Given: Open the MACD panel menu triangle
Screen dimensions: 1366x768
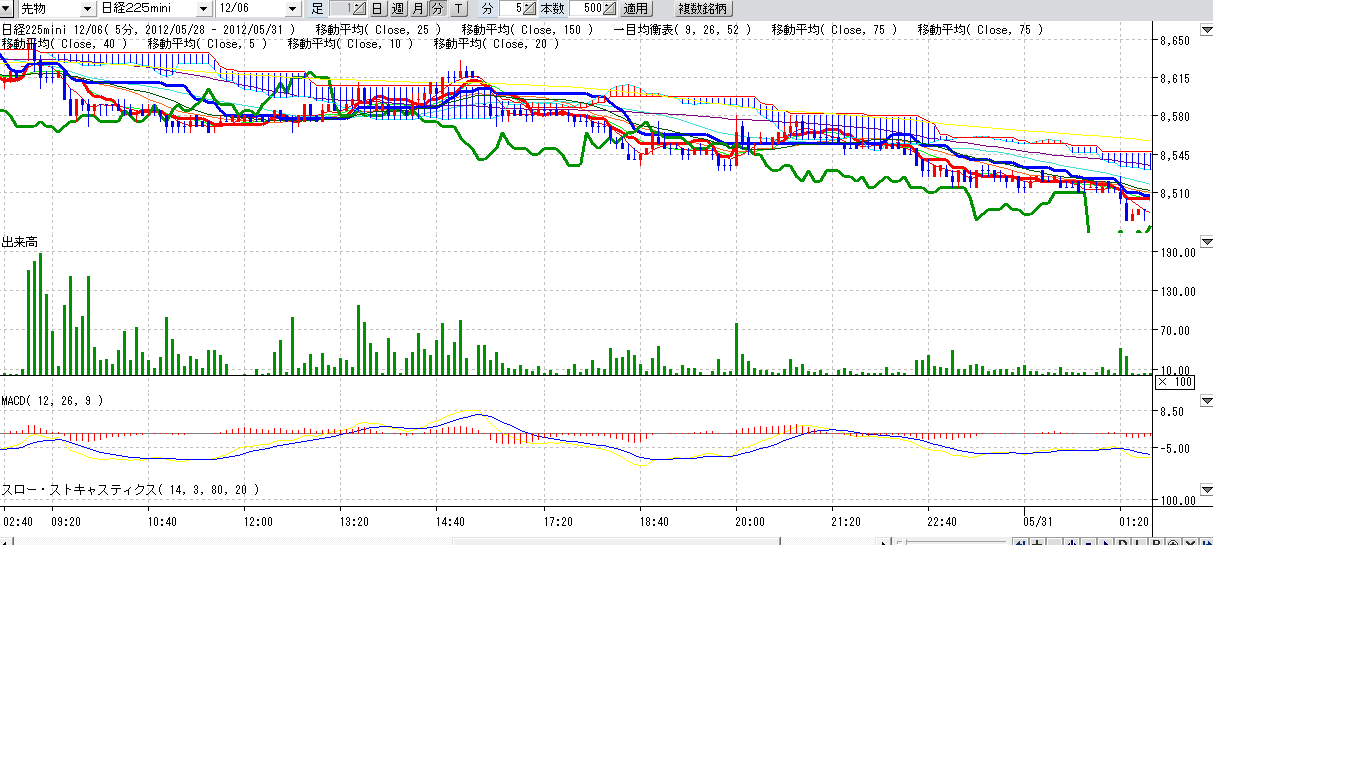Looking at the screenshot, I should tap(1206, 401).
